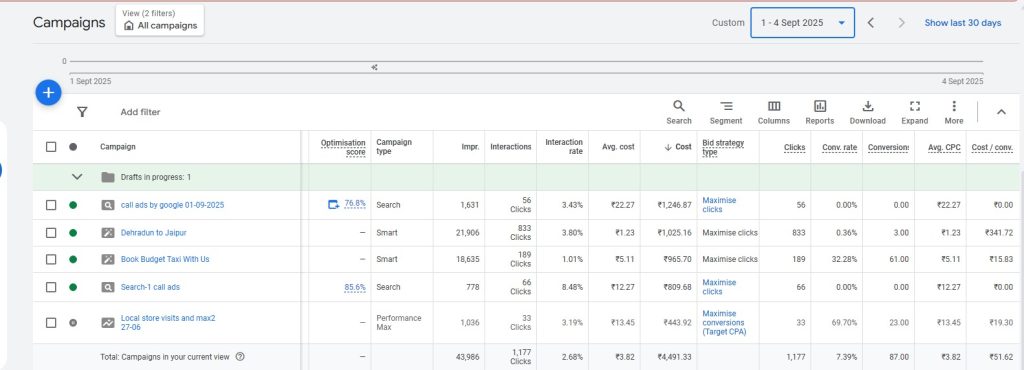This screenshot has height=370, width=1024.
Task: Open the Reports icon
Action: [820, 112]
